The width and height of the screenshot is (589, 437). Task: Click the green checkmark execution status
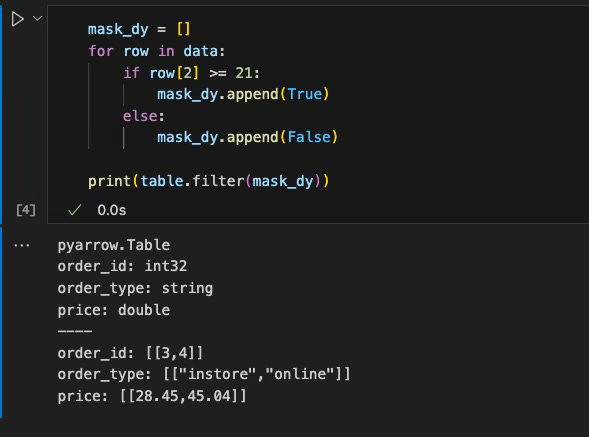(x=74, y=210)
